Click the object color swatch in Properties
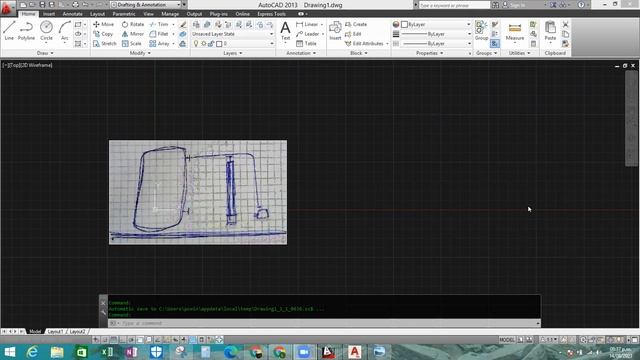This screenshot has width=640, height=360. 405,24
